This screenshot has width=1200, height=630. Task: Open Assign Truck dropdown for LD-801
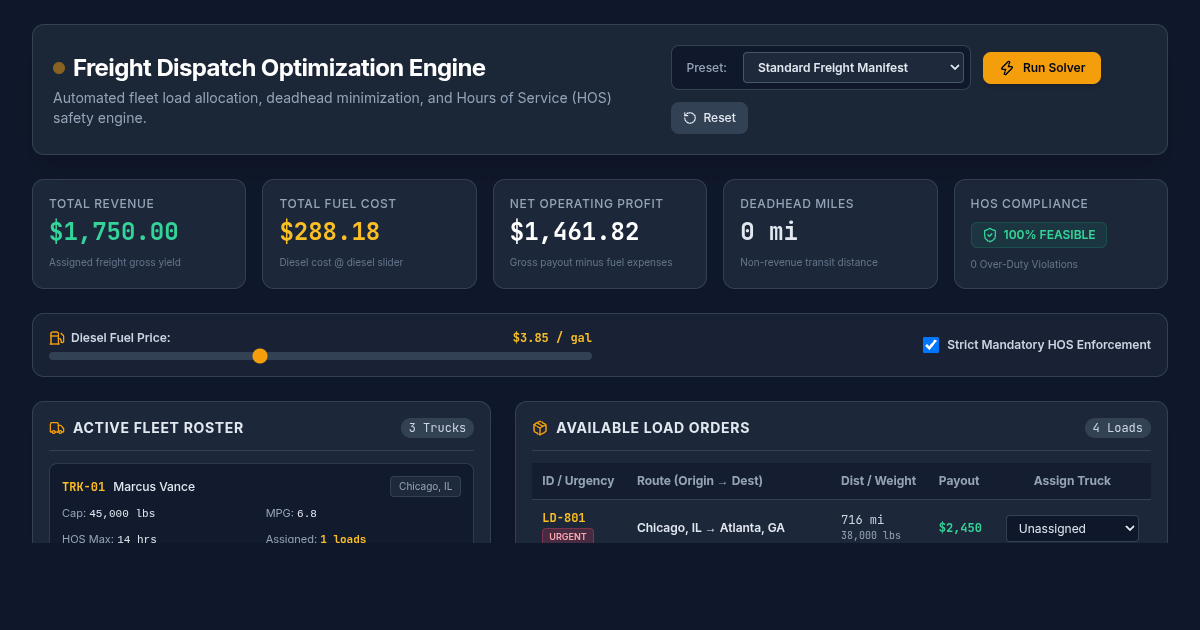pos(1072,528)
